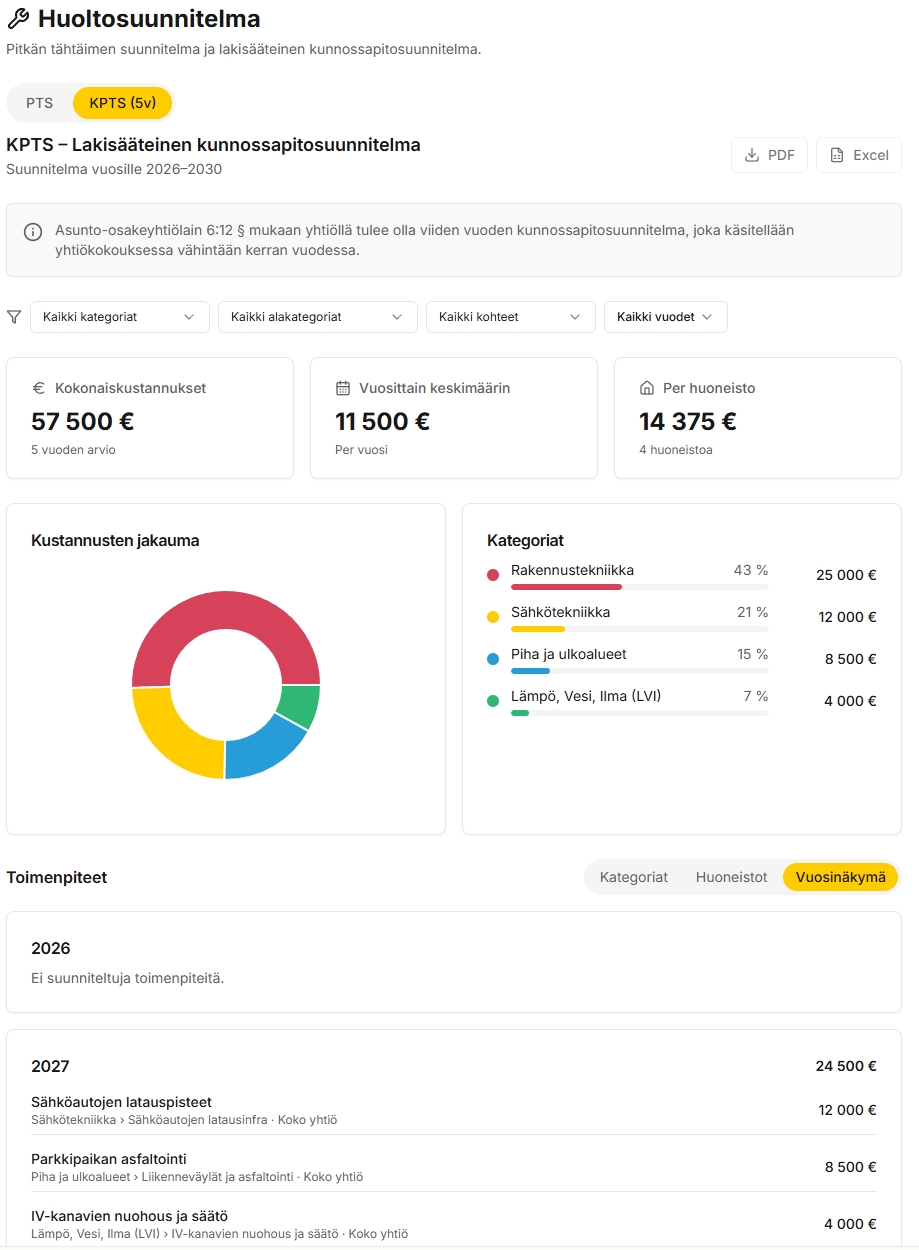The height and width of the screenshot is (1250, 919).
Task: Click the funnel filter icon
Action: point(14,317)
